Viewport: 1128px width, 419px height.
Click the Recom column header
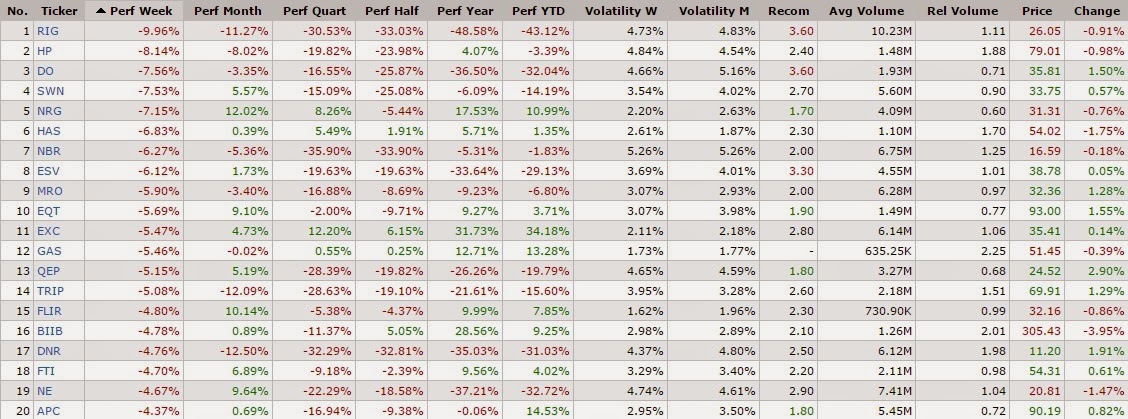coord(788,11)
